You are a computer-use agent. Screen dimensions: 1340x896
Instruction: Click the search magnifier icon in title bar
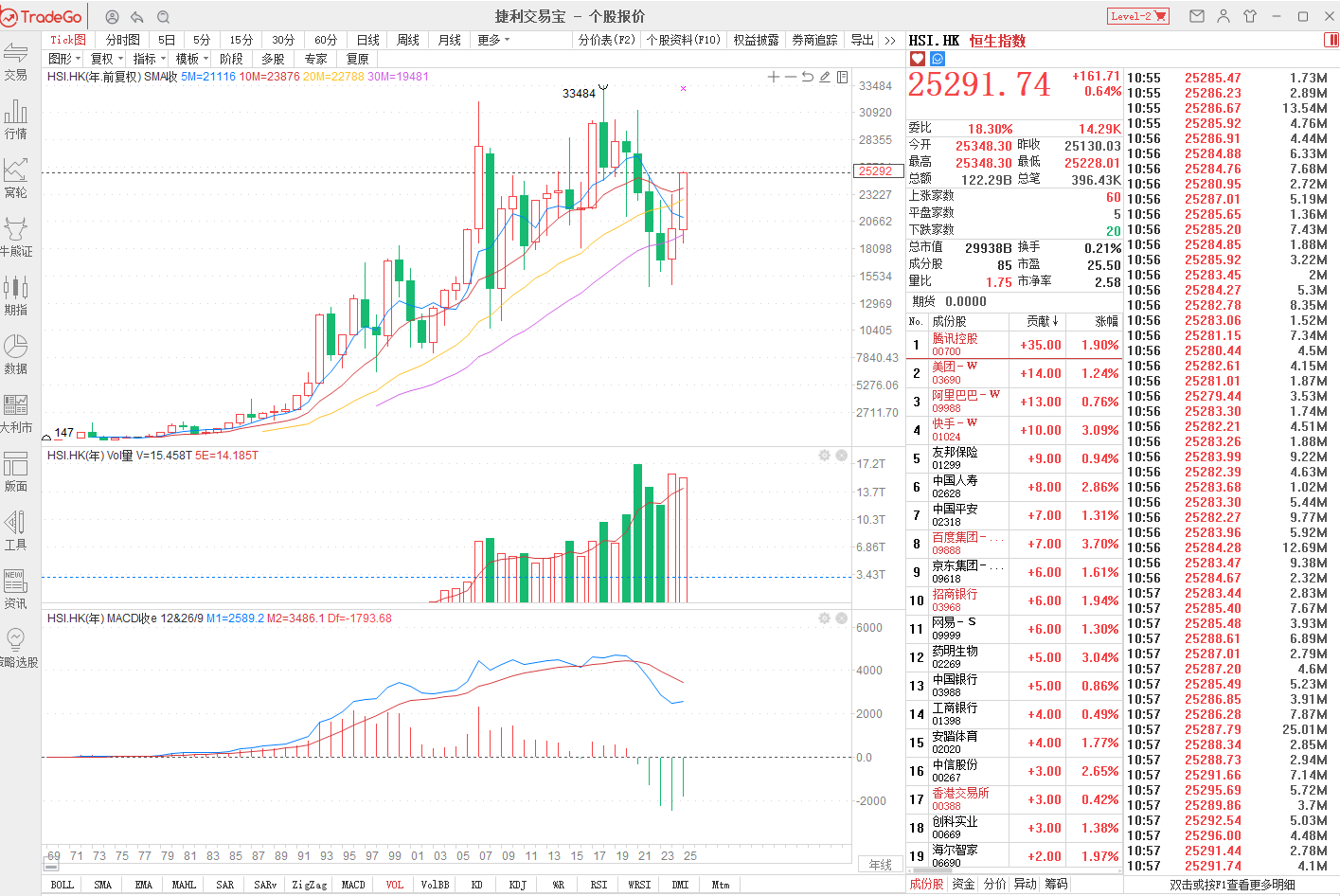tap(163, 17)
